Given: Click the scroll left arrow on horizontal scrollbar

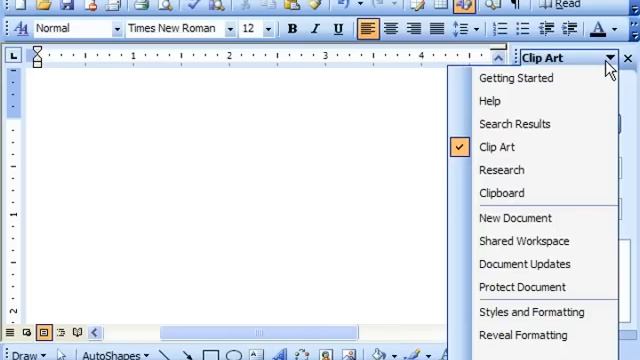Looking at the screenshot, I should pyautogui.click(x=94, y=333).
